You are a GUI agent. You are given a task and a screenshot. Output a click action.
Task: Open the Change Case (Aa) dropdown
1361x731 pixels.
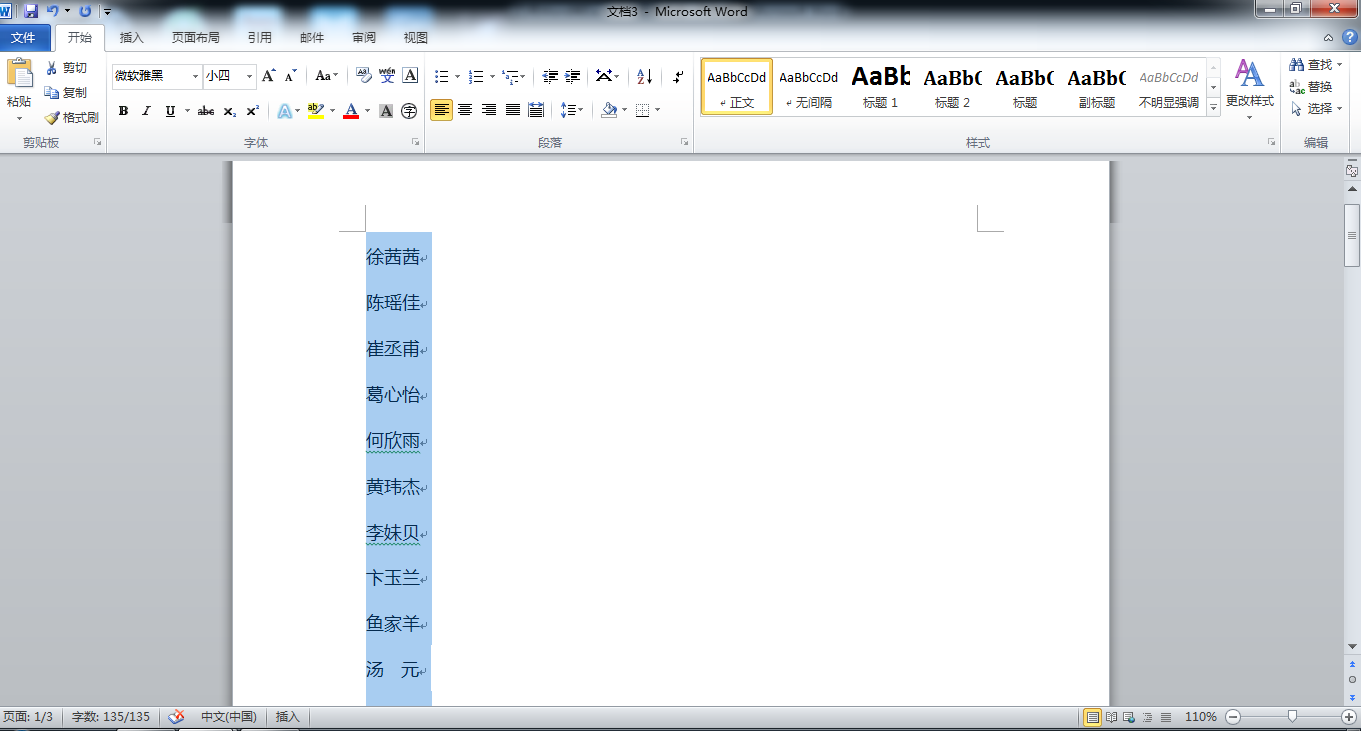(x=326, y=76)
